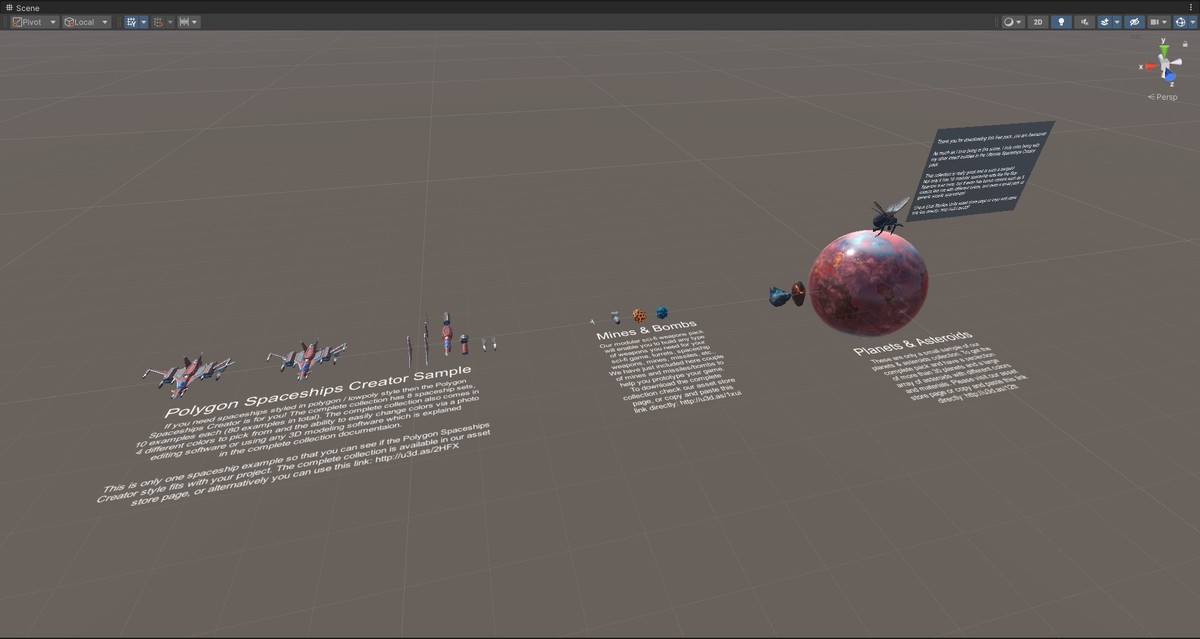Select the small gray bomb object
The width and height of the screenshot is (1200, 639).
coord(615,317)
